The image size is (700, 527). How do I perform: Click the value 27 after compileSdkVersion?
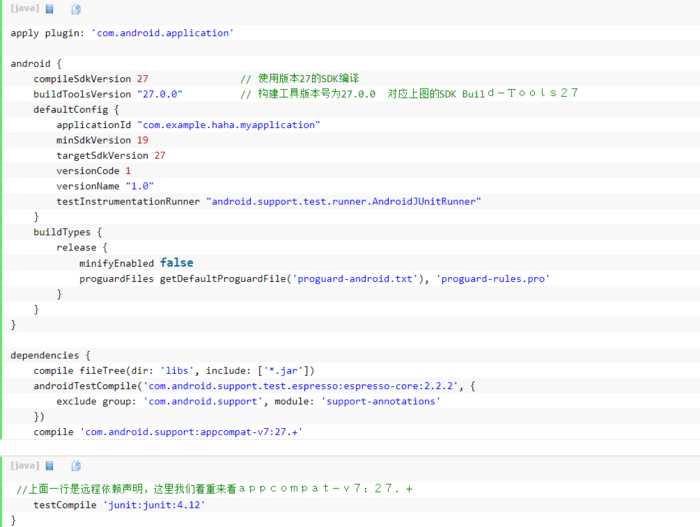[x=142, y=79]
